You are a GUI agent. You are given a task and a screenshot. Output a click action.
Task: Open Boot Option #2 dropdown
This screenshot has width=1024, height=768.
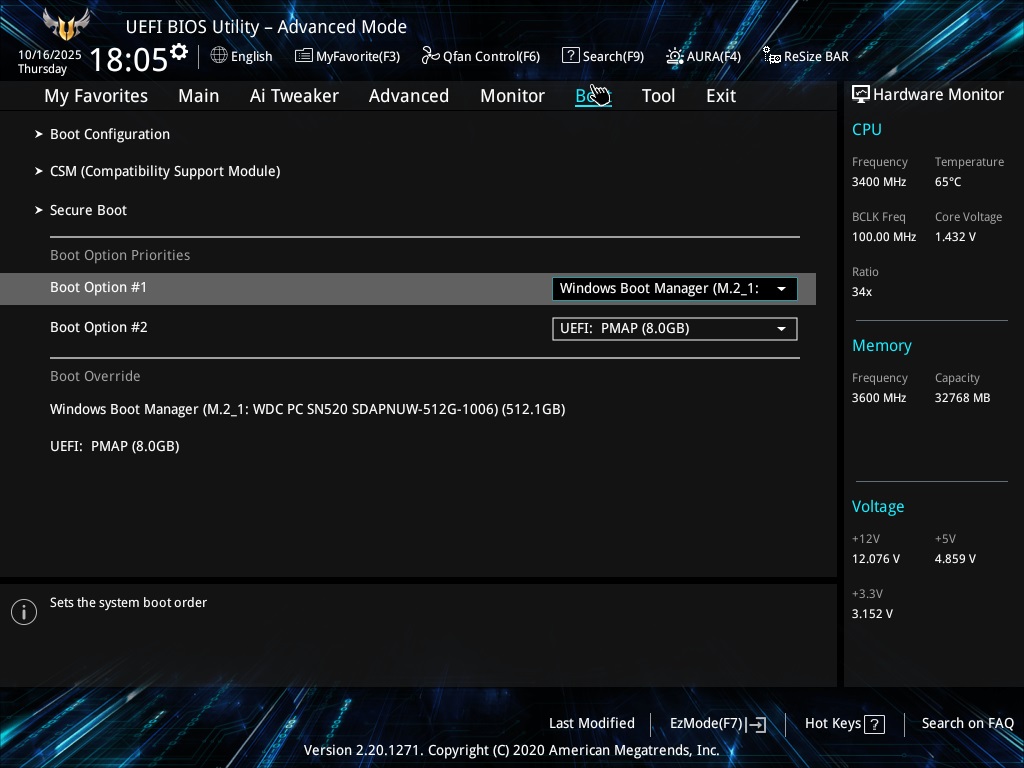[675, 328]
